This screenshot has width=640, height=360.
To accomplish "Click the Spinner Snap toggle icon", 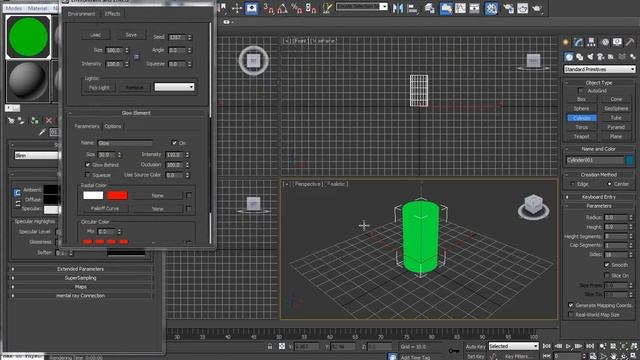I will tap(311, 8).
